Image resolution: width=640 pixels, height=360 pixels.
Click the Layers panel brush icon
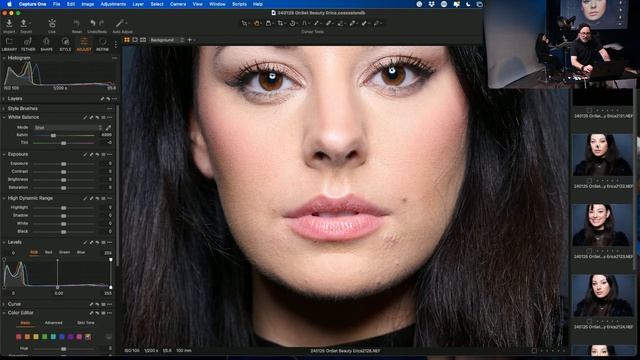pos(102,99)
